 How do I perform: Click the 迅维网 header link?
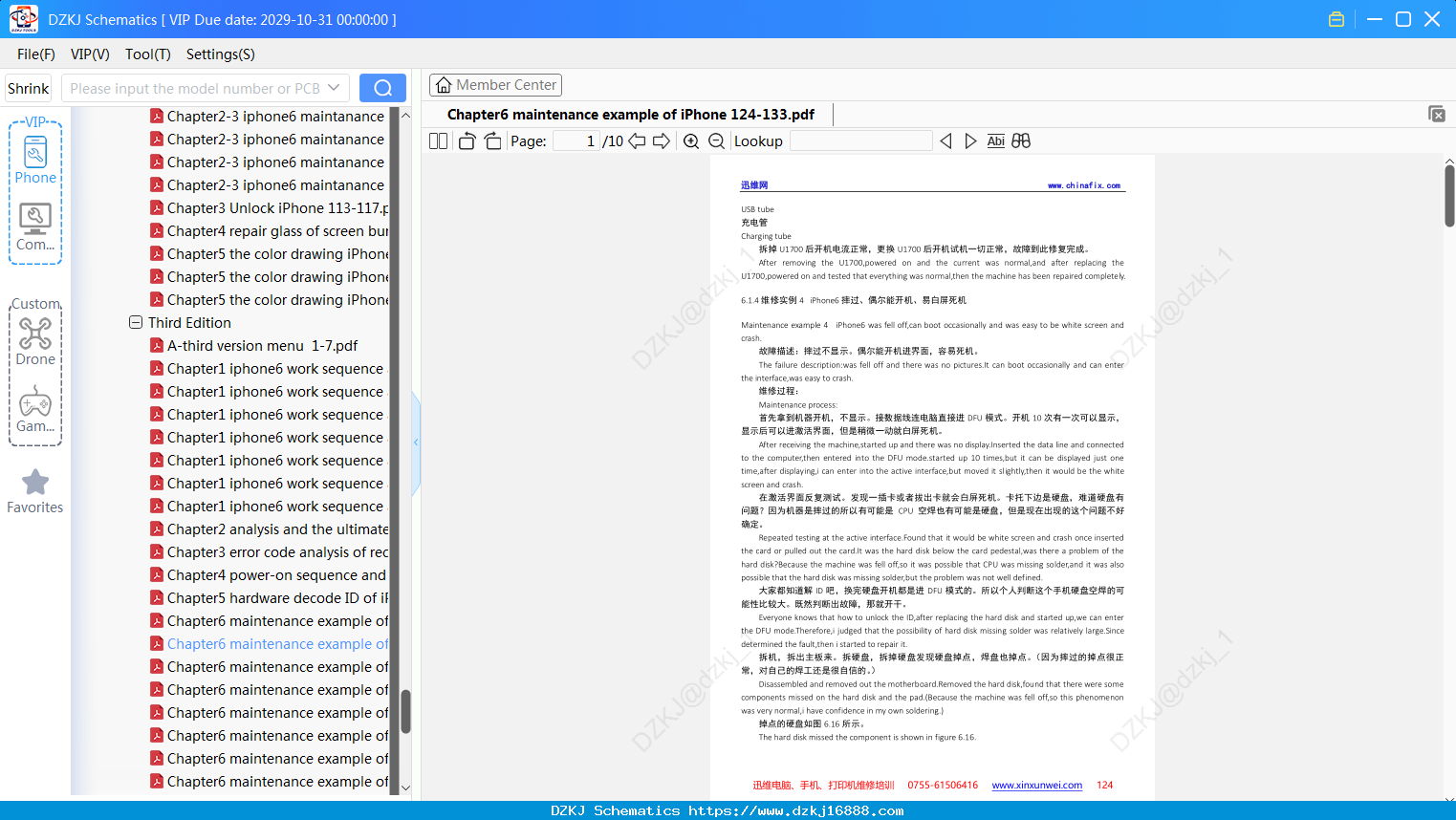tap(754, 185)
